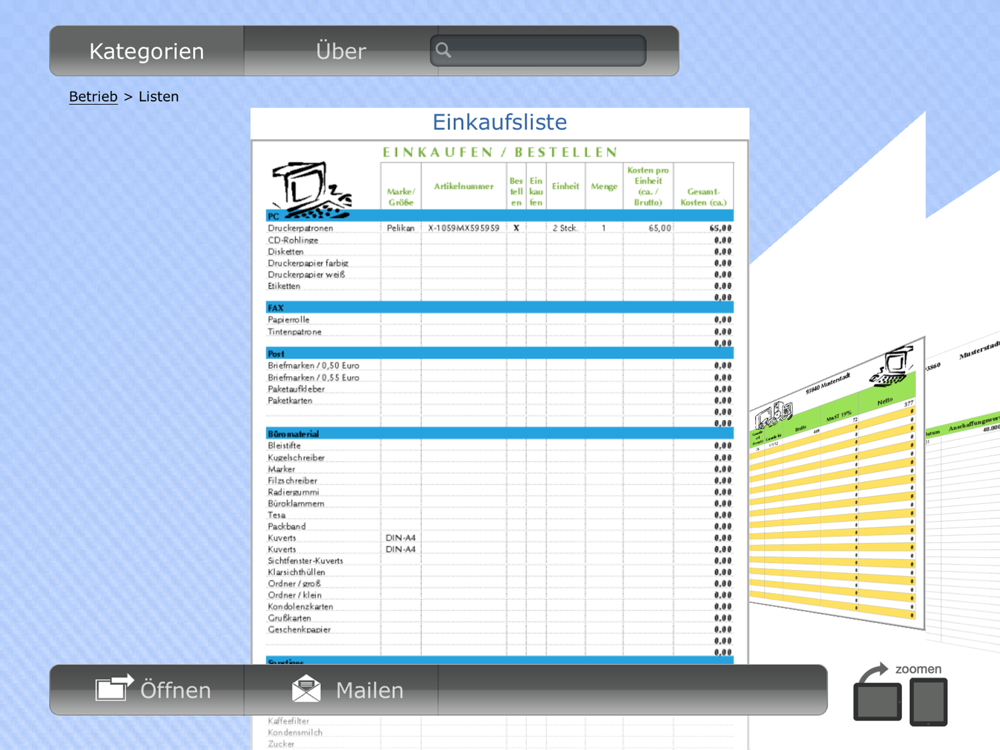Image resolution: width=1000 pixels, height=750 pixels.
Task: Click Briefmarken / 0,55 Euro row
Action: coord(499,378)
